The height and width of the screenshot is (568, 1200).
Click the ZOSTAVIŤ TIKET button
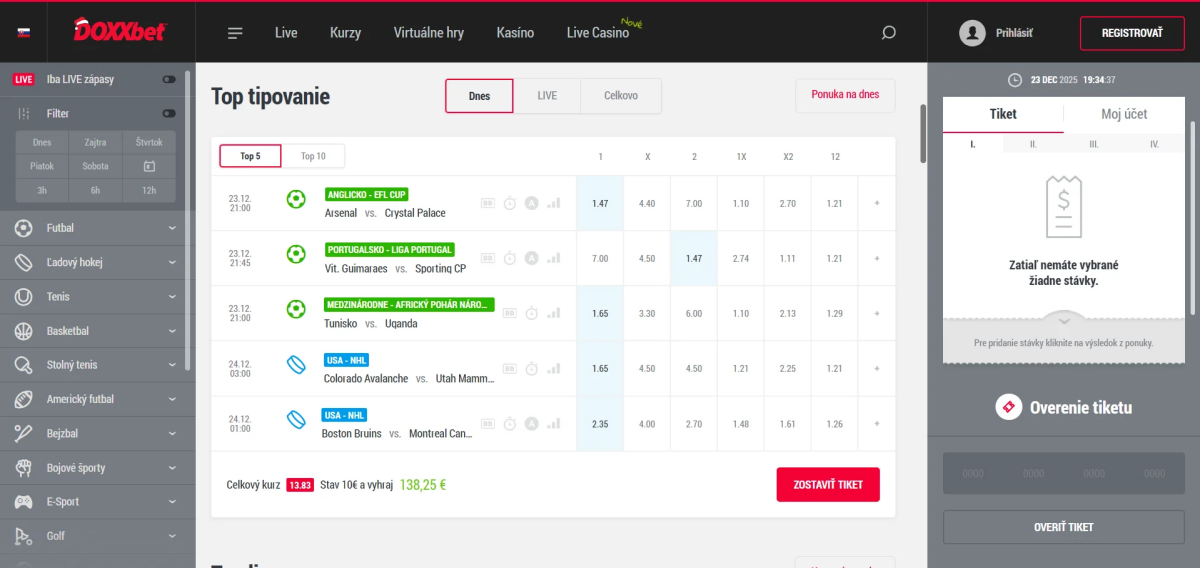point(828,484)
